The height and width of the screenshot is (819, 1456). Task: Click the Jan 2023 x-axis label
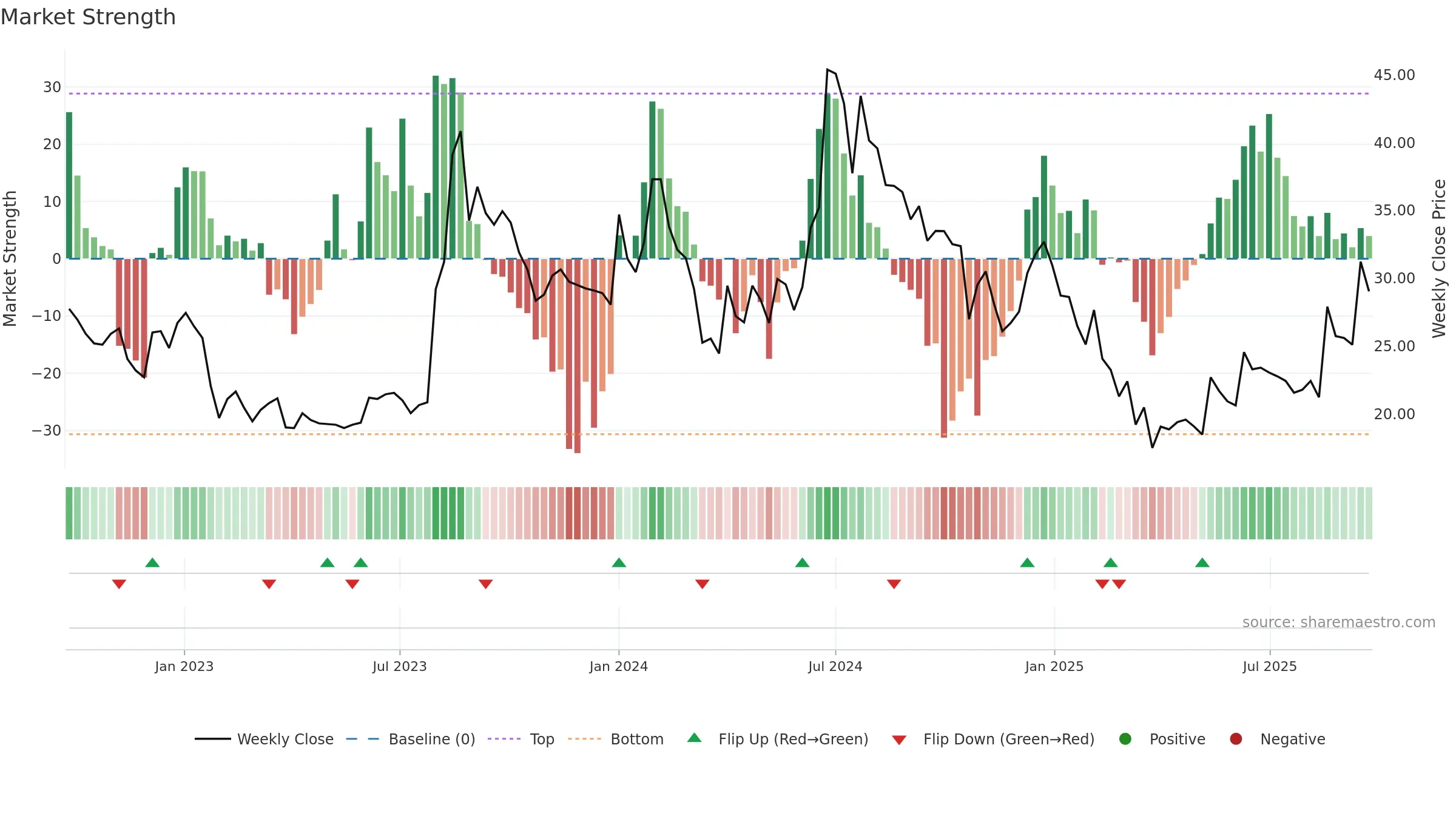coord(184,666)
